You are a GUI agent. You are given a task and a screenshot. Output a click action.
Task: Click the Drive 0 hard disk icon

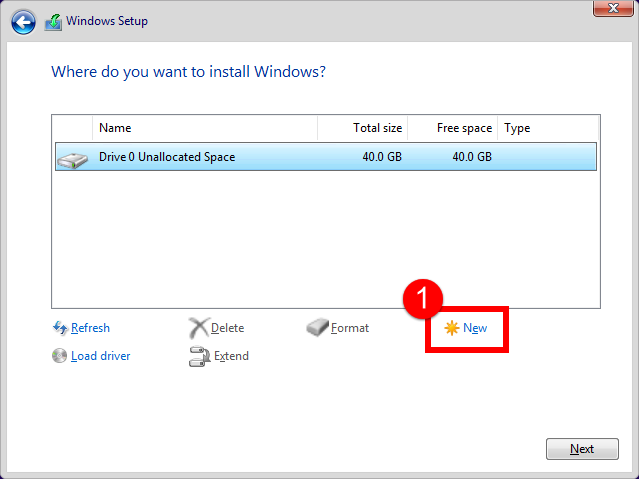tap(73, 159)
